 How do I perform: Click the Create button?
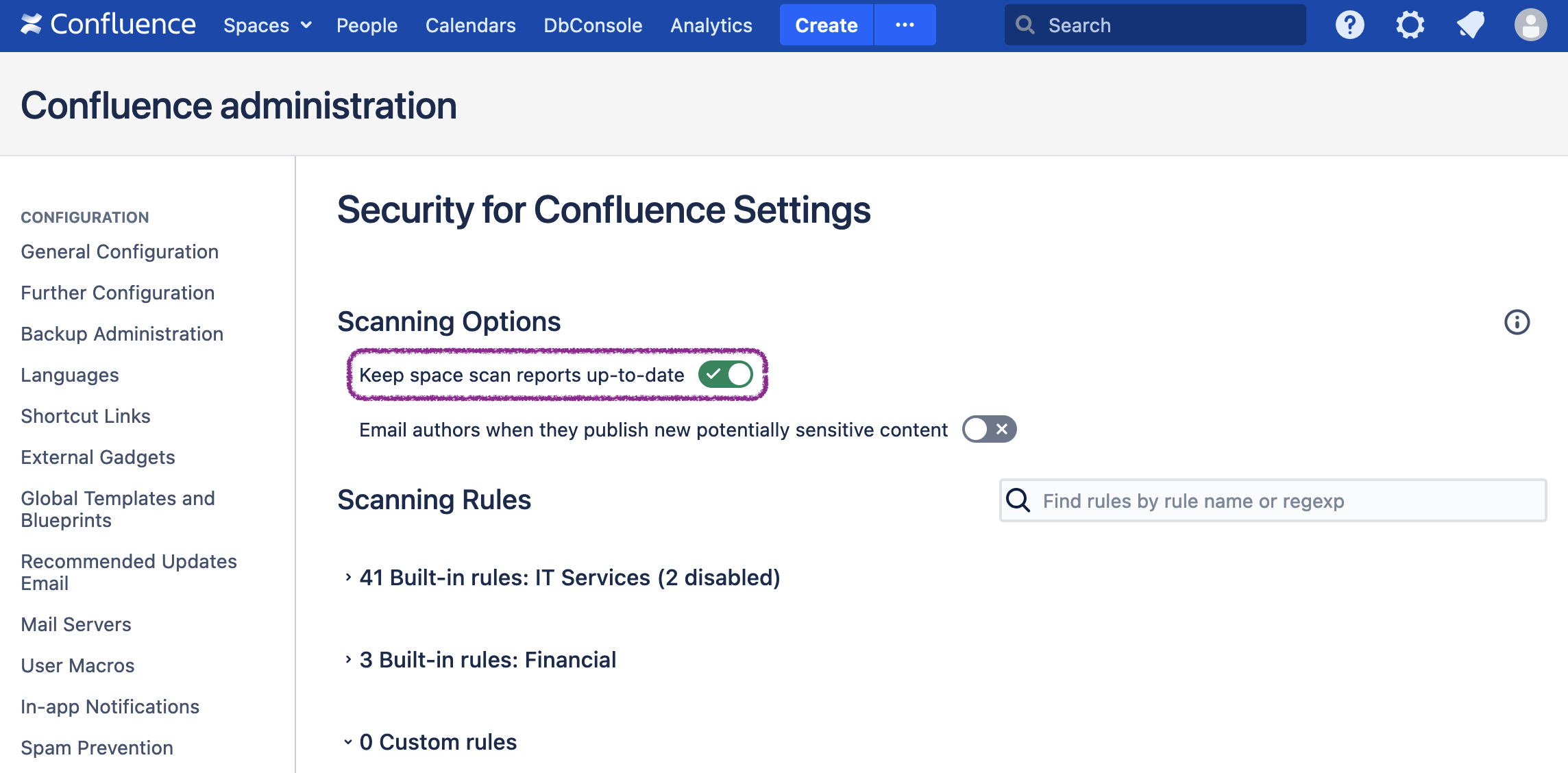(x=826, y=25)
